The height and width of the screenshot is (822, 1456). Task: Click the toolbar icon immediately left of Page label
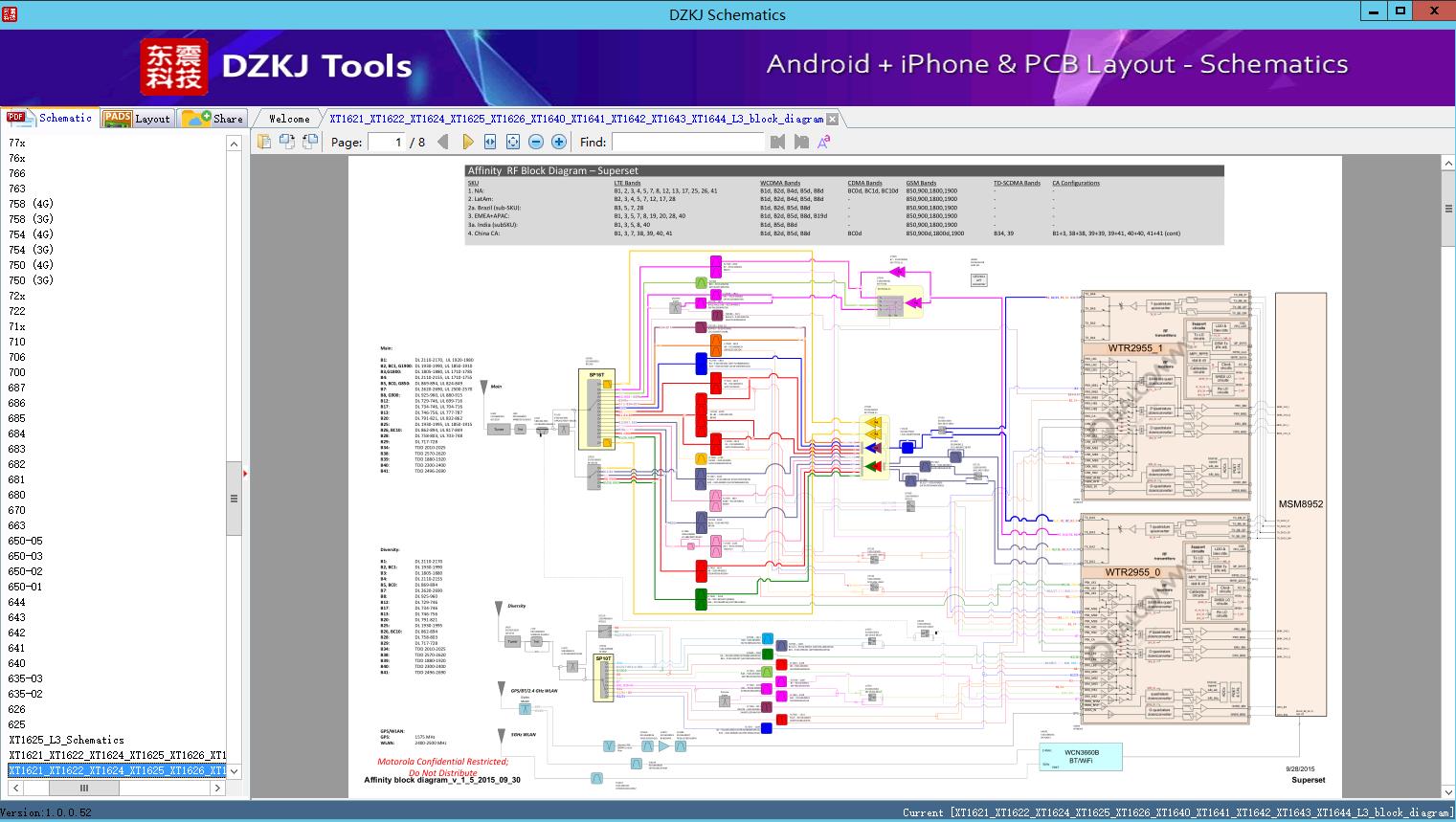coord(310,142)
